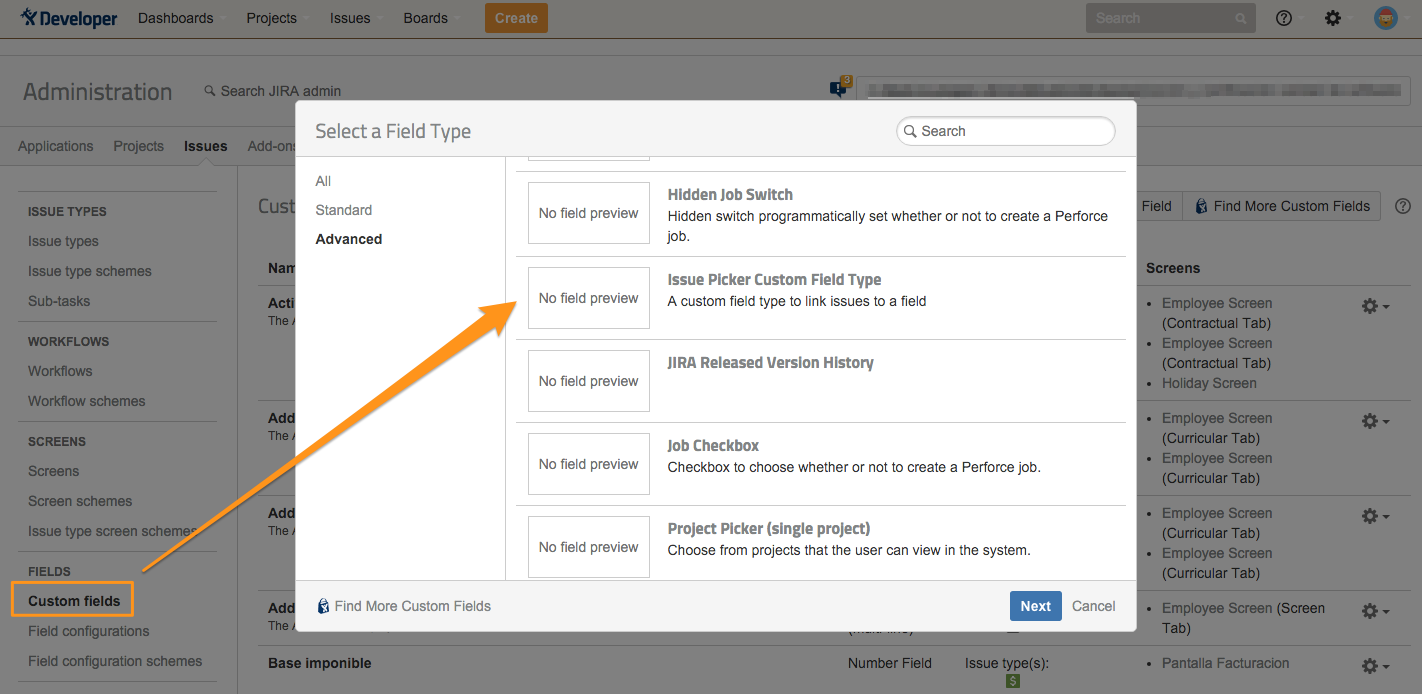Open Workflow schemes in sidebar
Viewport: 1422px width, 694px height.
[87, 401]
